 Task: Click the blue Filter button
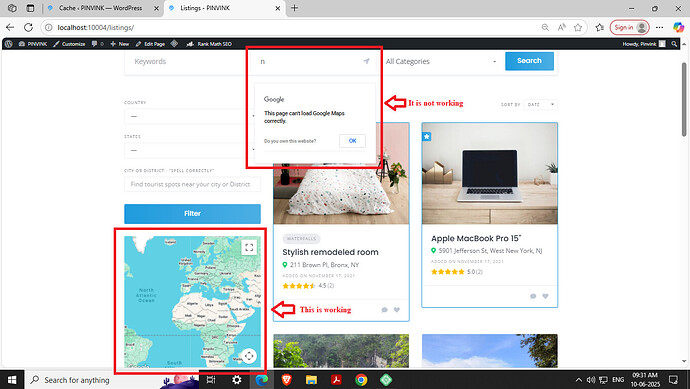(x=192, y=213)
